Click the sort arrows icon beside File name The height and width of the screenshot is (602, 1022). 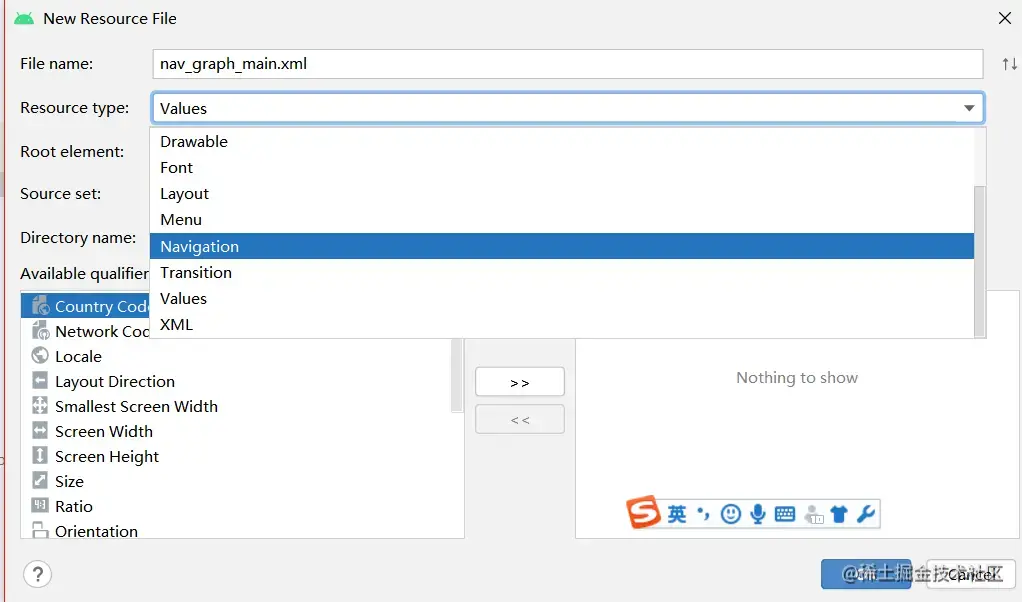click(1010, 64)
